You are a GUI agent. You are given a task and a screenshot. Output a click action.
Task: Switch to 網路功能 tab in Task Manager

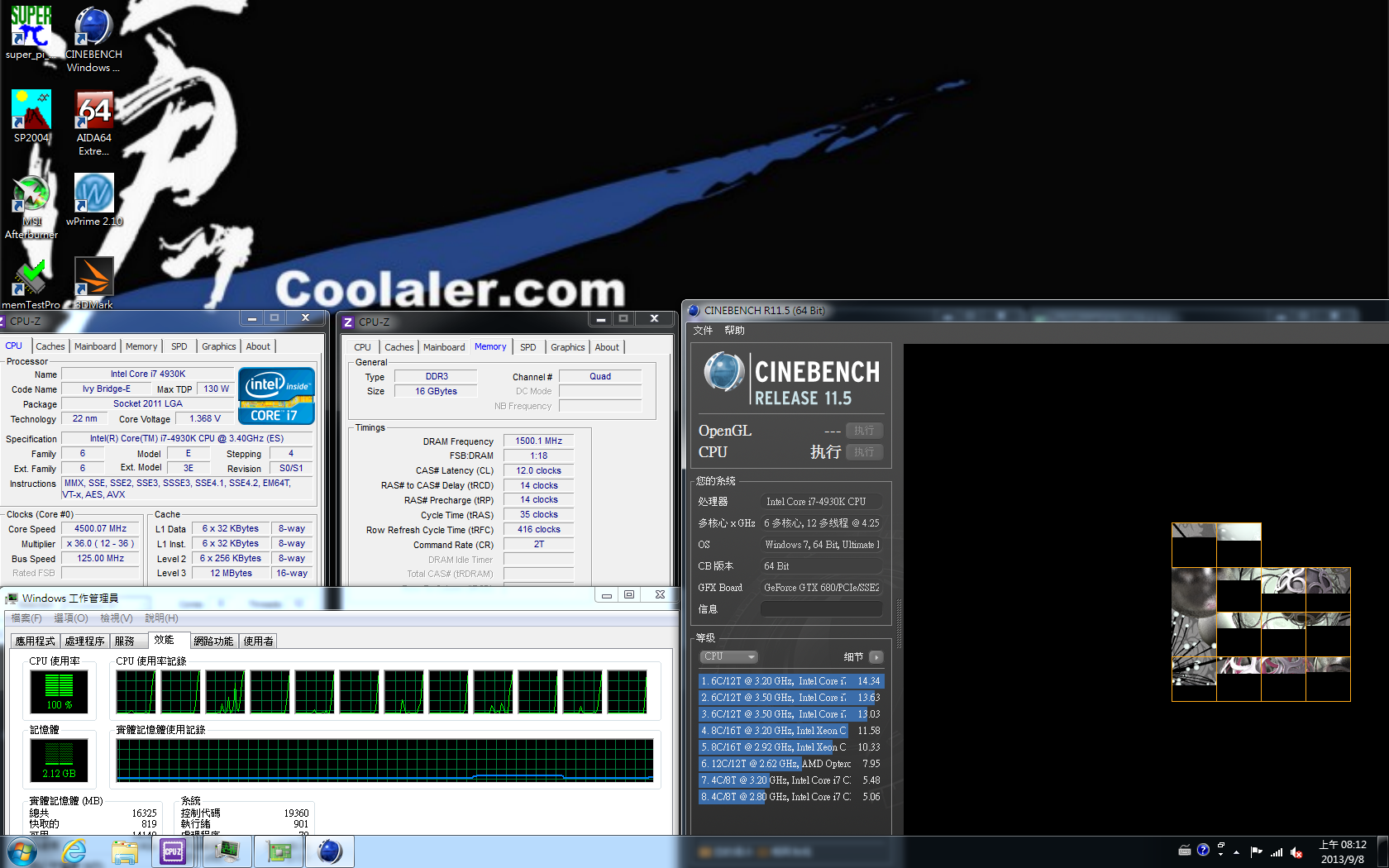[213, 641]
